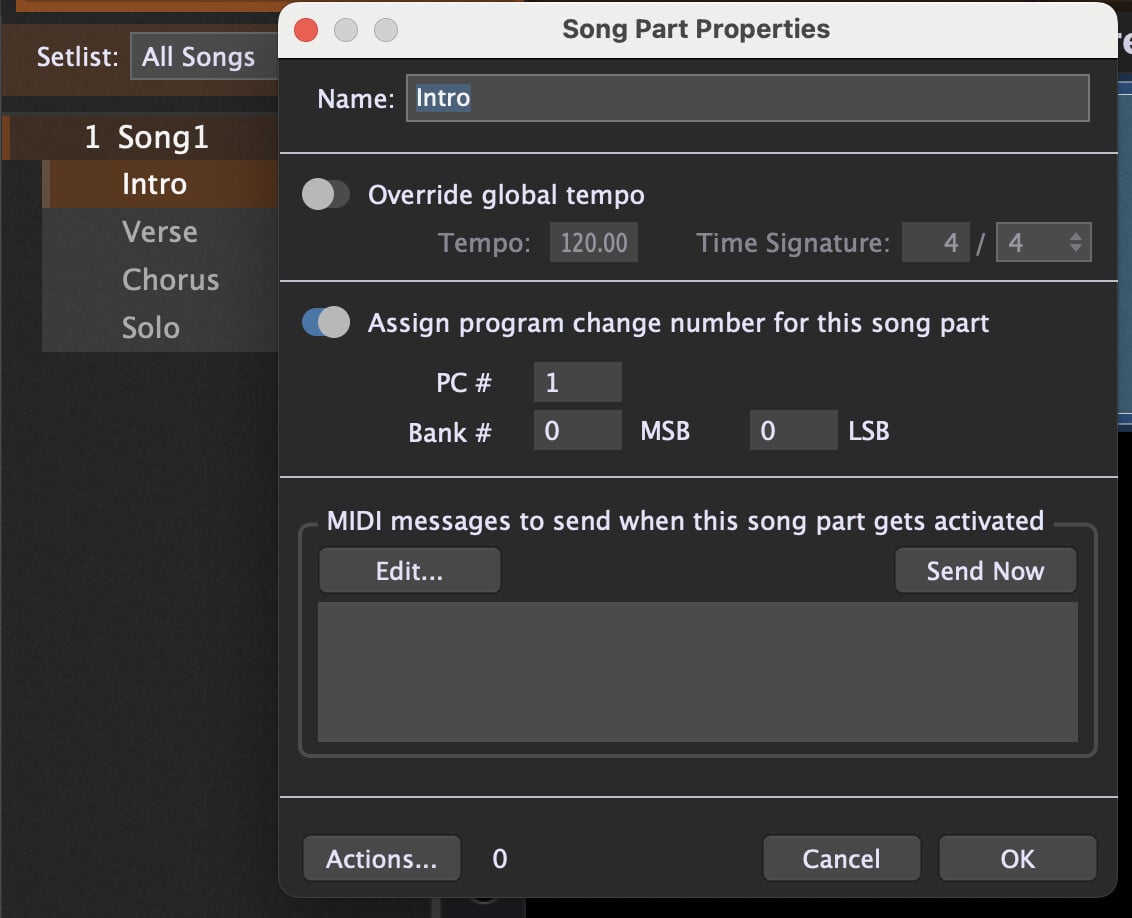Confirm dialog with OK button
The image size is (1132, 918).
(1017, 859)
